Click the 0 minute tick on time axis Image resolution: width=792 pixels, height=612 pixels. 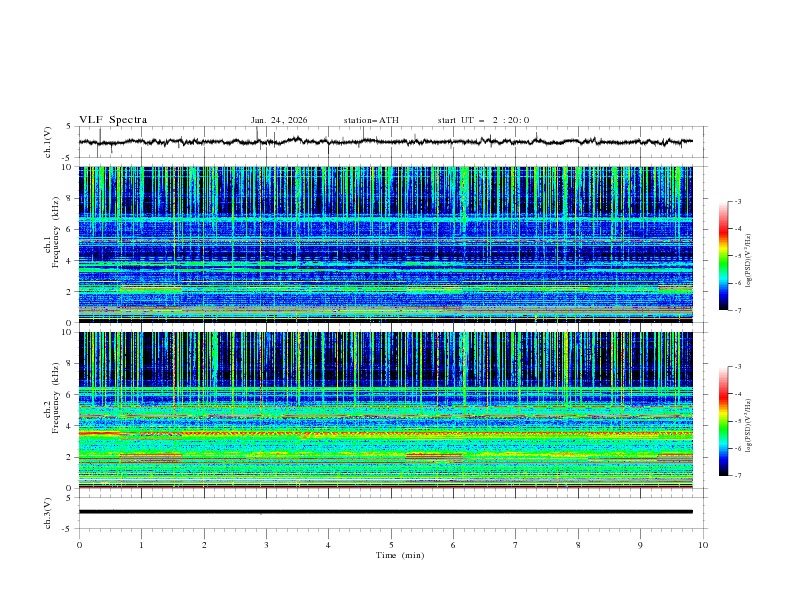click(x=79, y=545)
